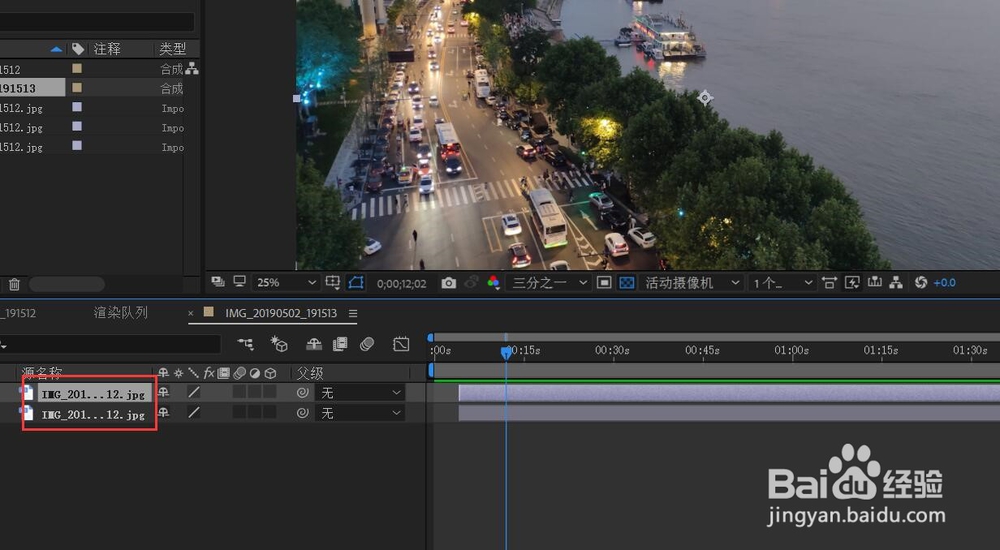This screenshot has height=550, width=1000.
Task: Click the reset exposure icon
Action: pos(921,283)
